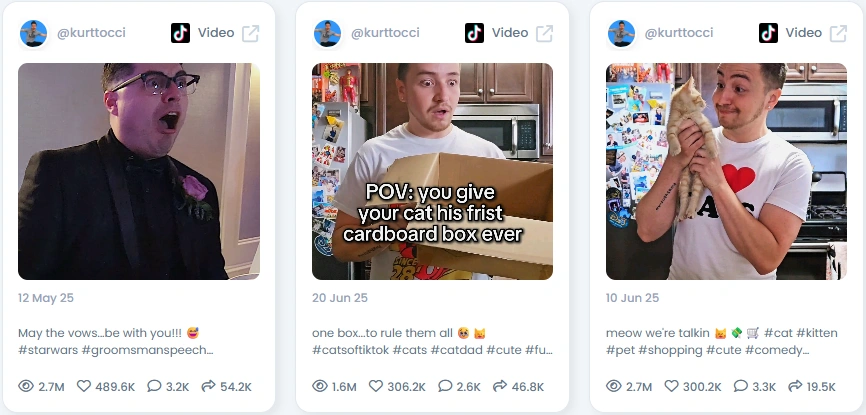Open @kurttocci profile from the kitten card
The image size is (866, 415).
click(x=679, y=33)
